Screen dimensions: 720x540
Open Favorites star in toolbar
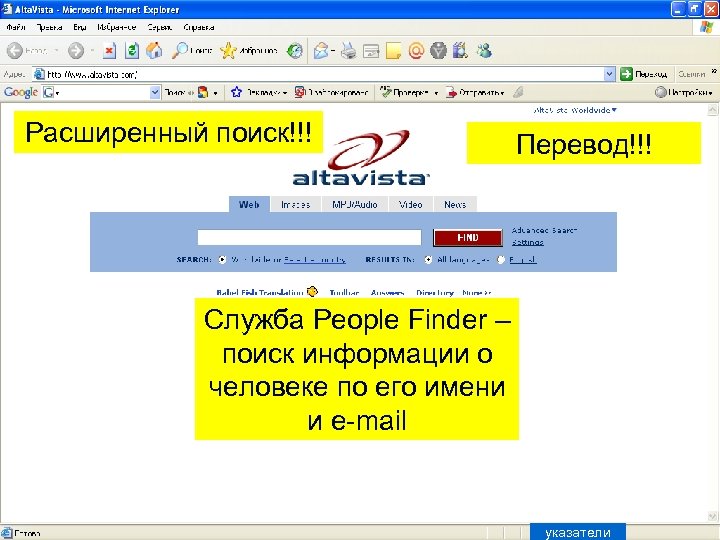tap(248, 51)
